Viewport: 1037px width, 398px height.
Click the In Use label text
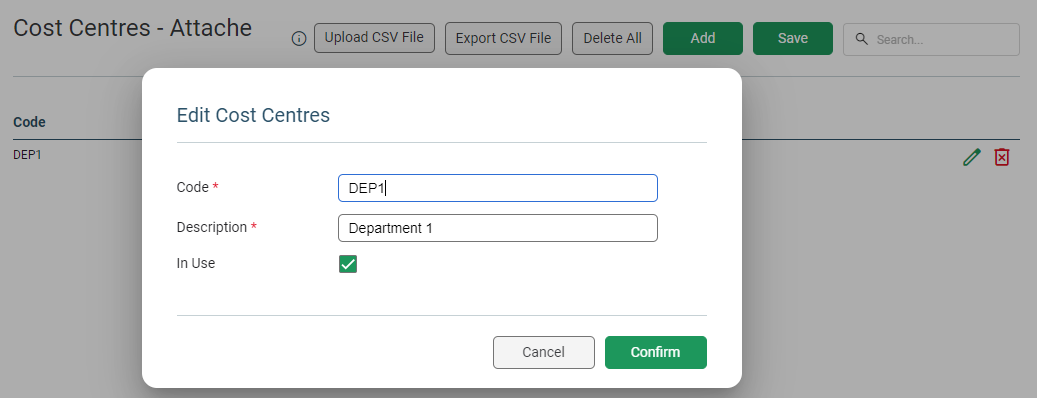(196, 263)
